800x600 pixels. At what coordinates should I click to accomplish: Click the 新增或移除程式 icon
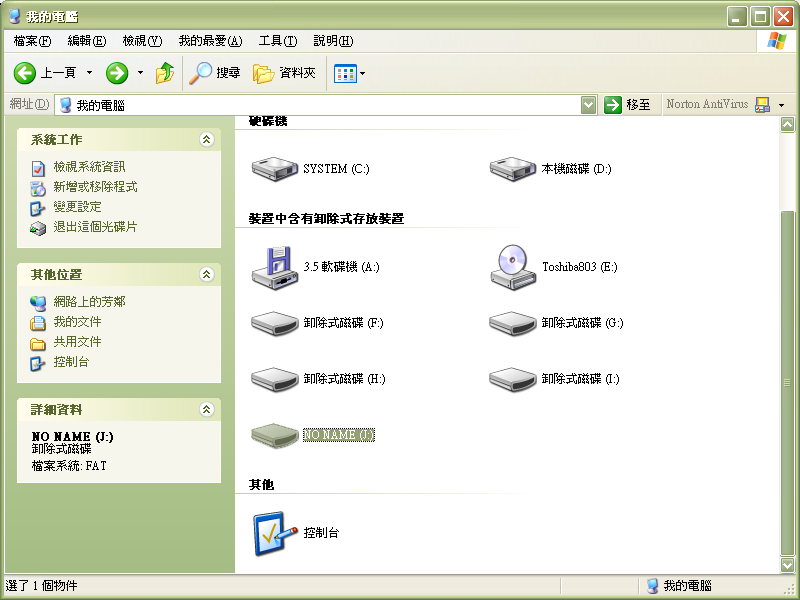38,188
